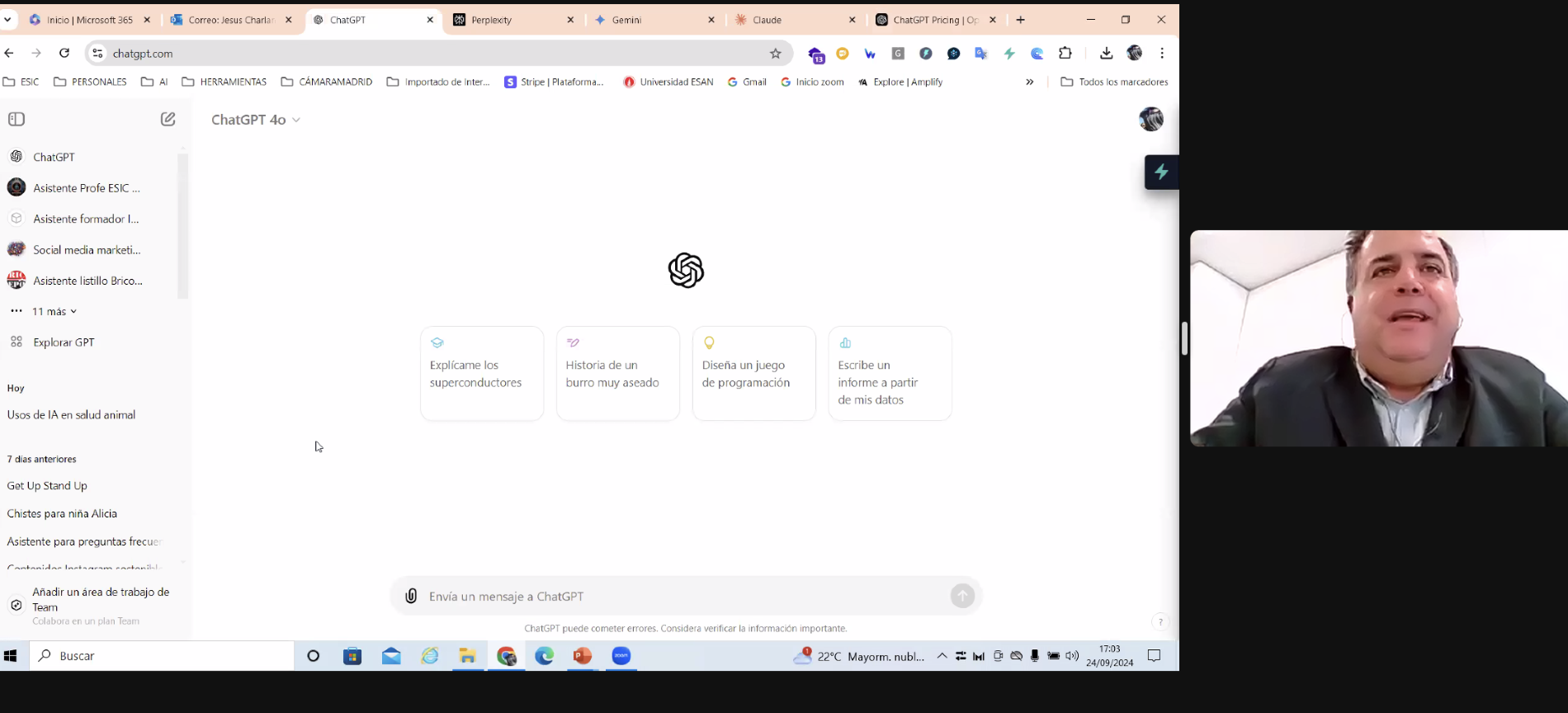Expand the ChatGPT 4o model selector
Image resolution: width=1568 pixels, height=713 pixels.
click(255, 120)
